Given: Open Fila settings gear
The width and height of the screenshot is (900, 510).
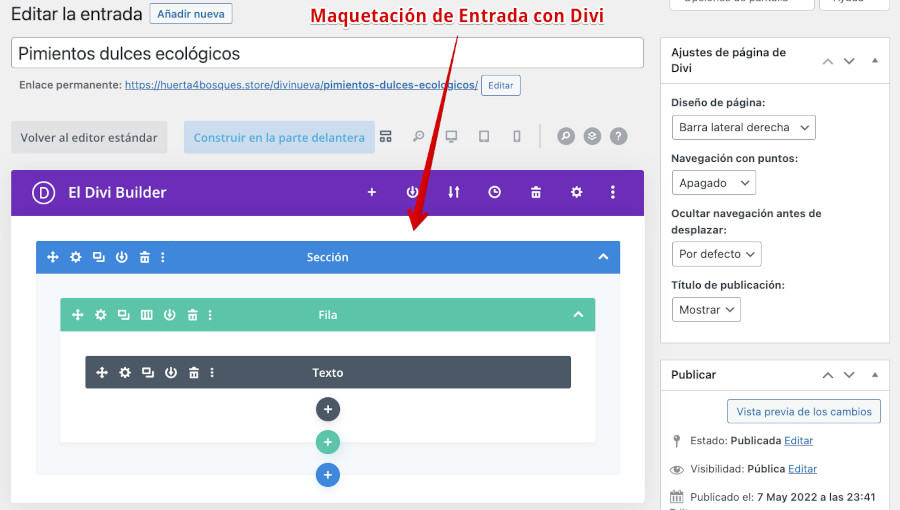Looking at the screenshot, I should [x=100, y=315].
